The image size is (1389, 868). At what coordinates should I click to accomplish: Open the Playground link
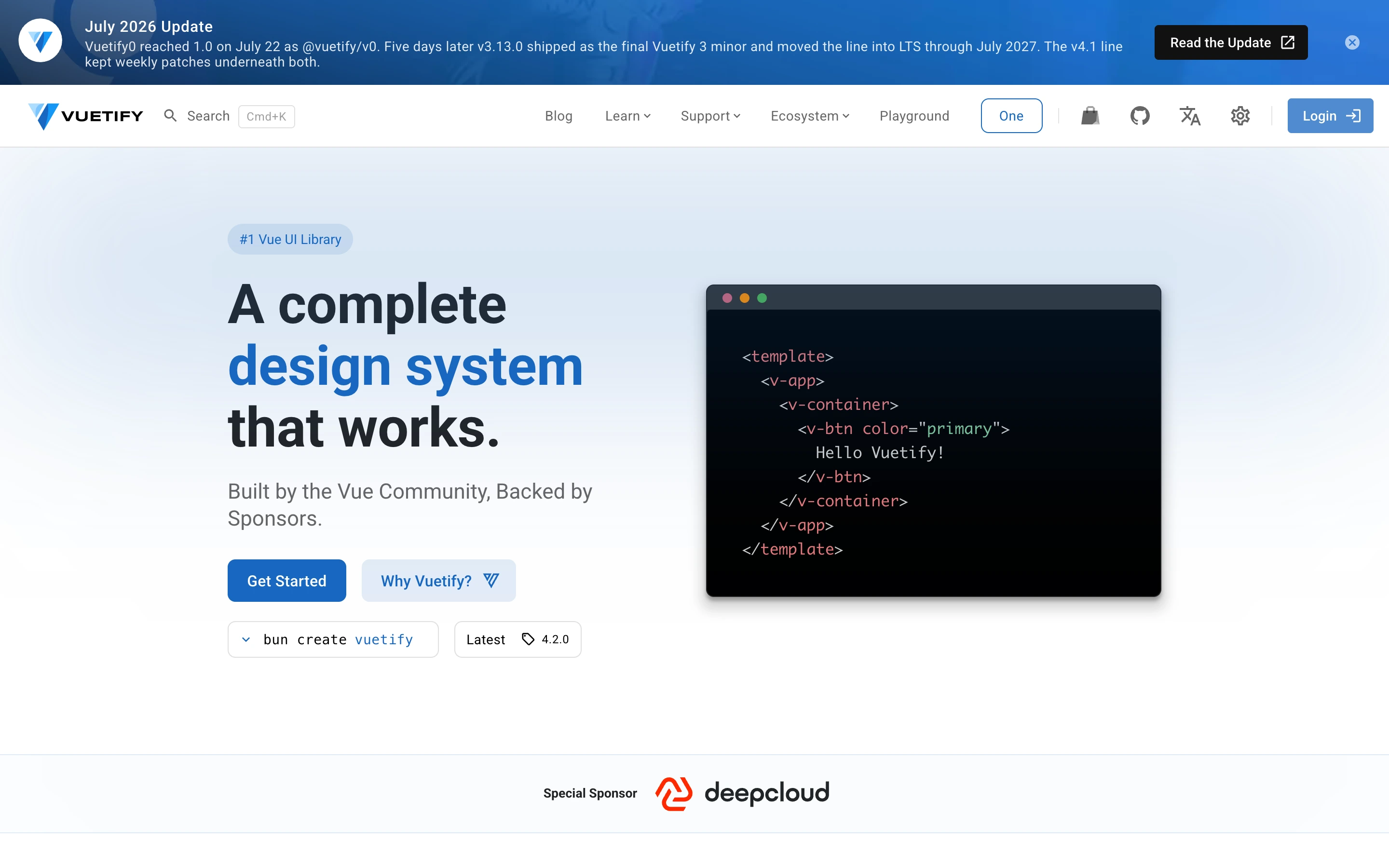click(914, 116)
